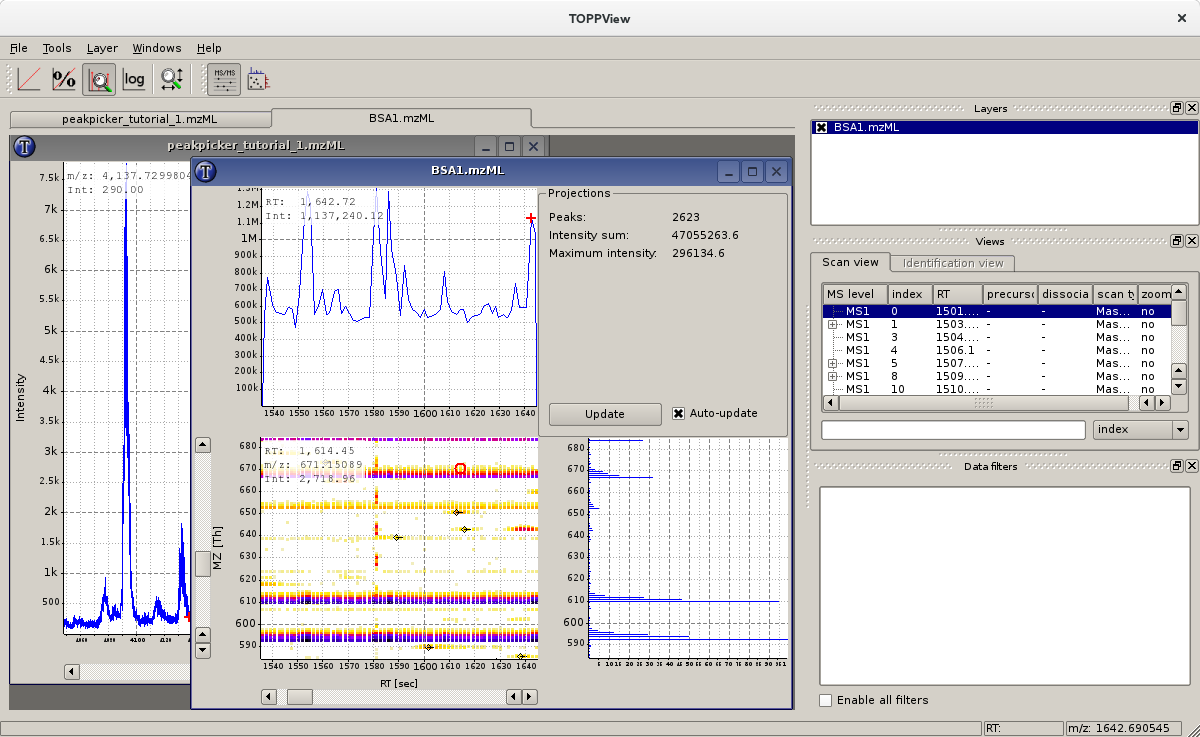Viewport: 1200px width, 737px height.
Task: Select the linear intensity mode icon
Action: (x=29, y=79)
